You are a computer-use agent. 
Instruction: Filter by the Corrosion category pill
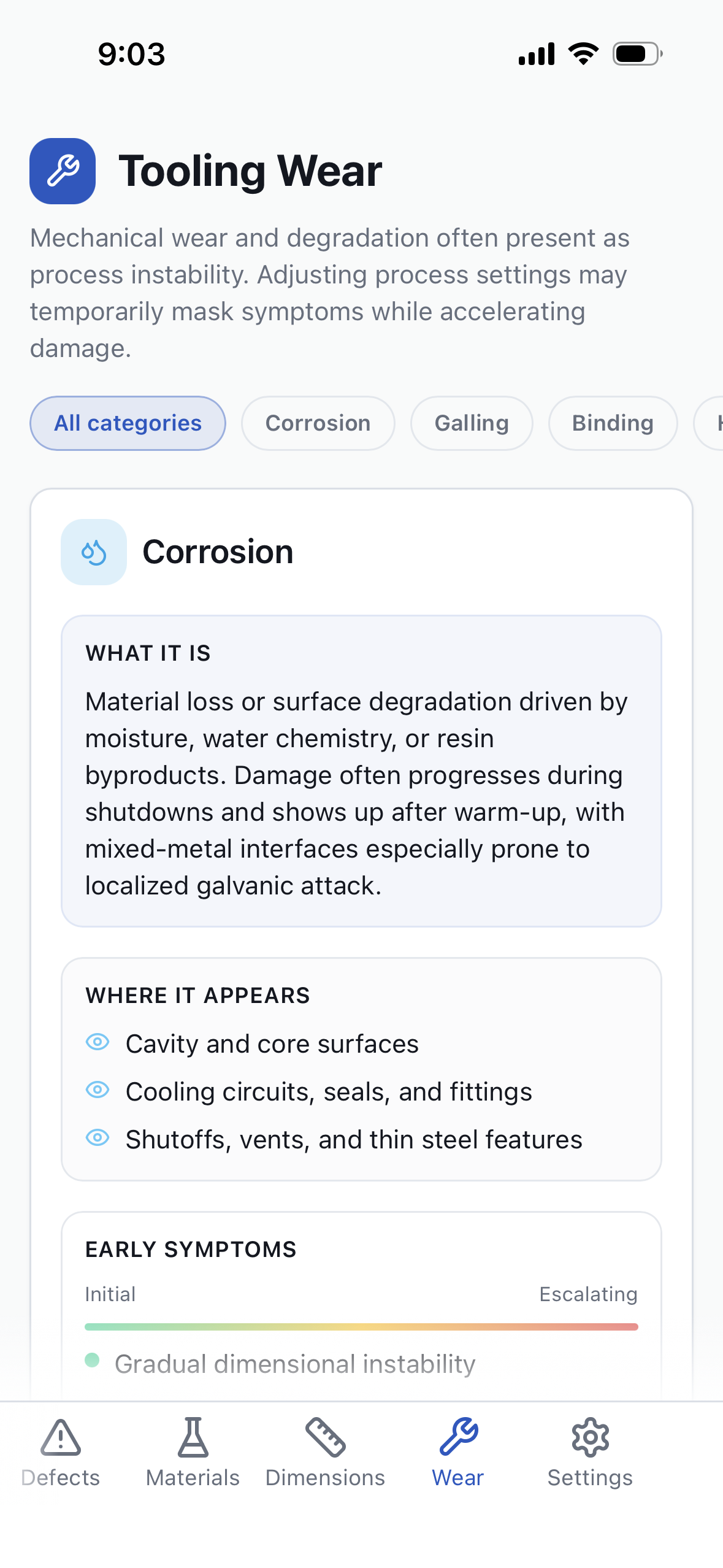pyautogui.click(x=318, y=423)
